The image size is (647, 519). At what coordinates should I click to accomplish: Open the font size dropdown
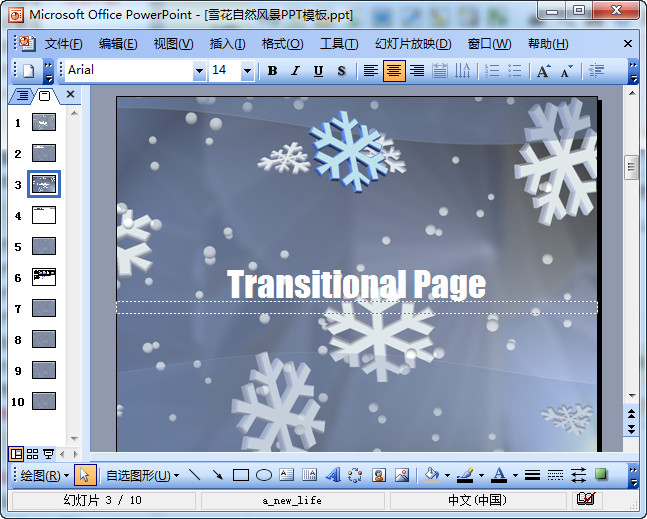pyautogui.click(x=247, y=71)
